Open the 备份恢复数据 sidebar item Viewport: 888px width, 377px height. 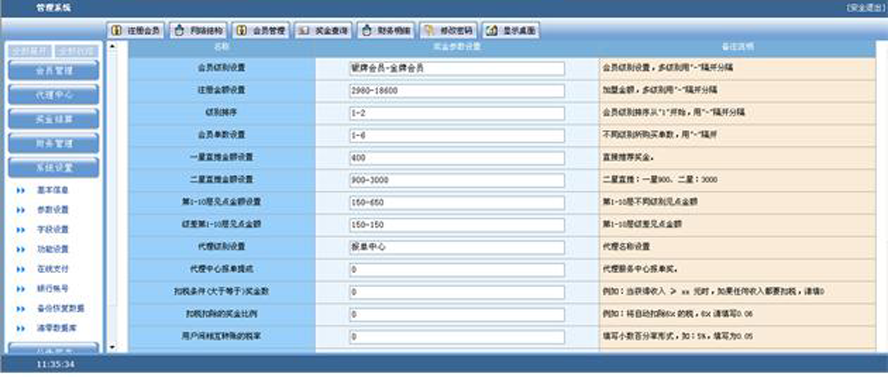tap(61, 309)
